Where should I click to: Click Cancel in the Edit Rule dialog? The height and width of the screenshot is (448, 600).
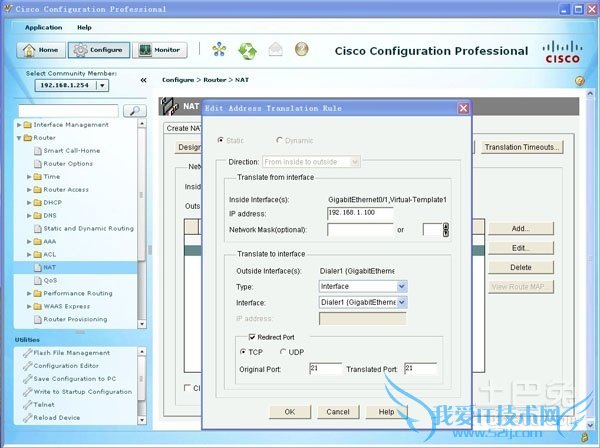338,412
